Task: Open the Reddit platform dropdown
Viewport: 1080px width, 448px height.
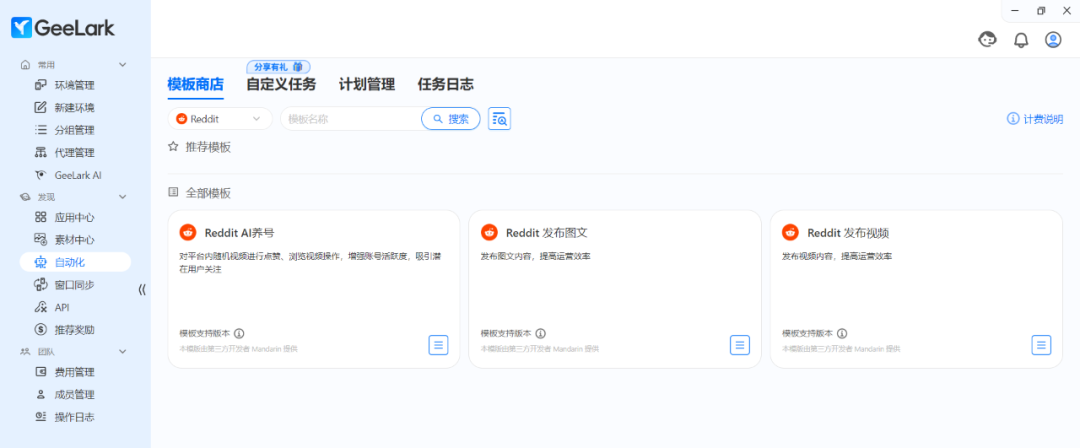Action: point(220,119)
